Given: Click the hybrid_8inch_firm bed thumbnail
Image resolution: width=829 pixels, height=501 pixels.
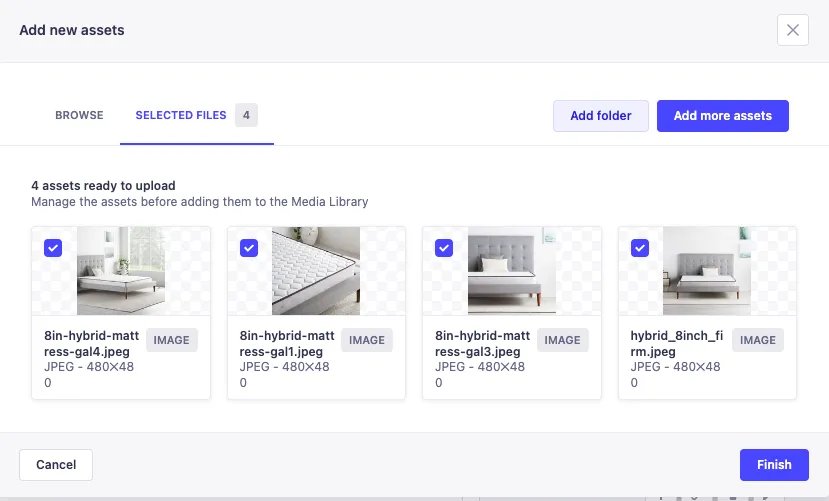Looking at the screenshot, I should coord(707,271).
